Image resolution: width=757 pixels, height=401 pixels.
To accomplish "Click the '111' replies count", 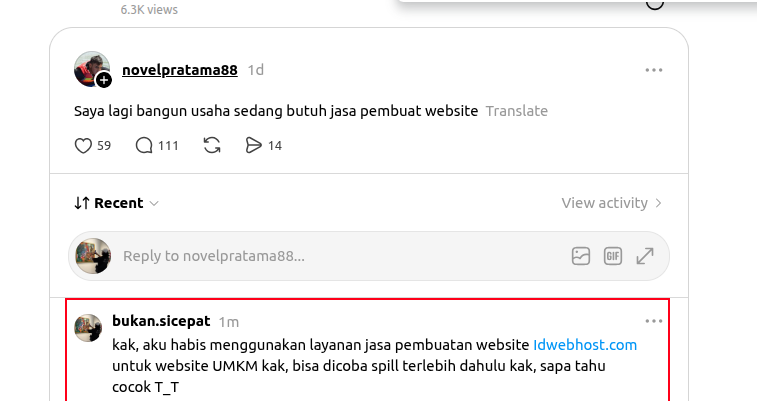I will (x=168, y=146).
